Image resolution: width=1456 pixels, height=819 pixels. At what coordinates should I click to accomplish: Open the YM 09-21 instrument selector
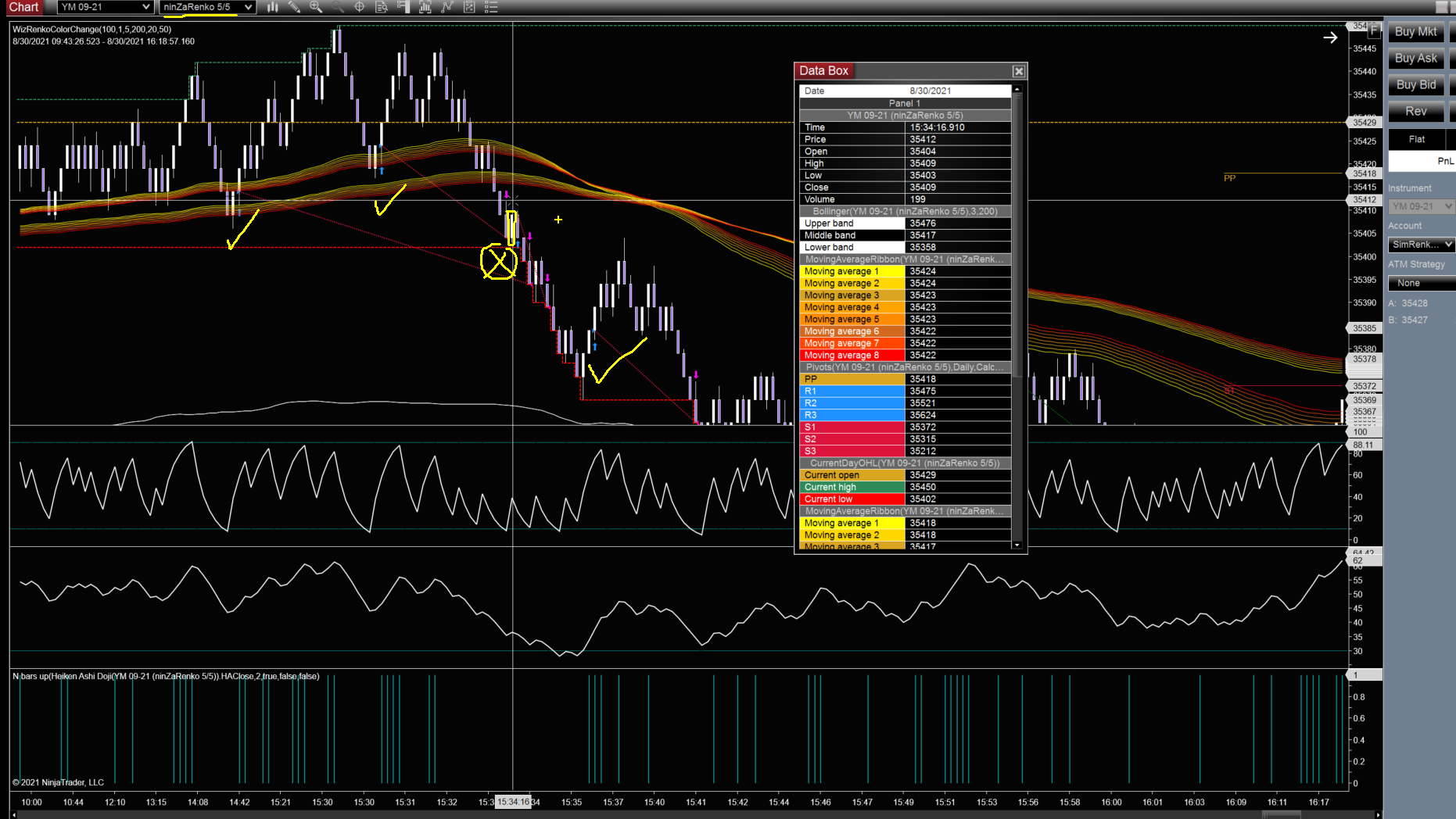tap(105, 7)
